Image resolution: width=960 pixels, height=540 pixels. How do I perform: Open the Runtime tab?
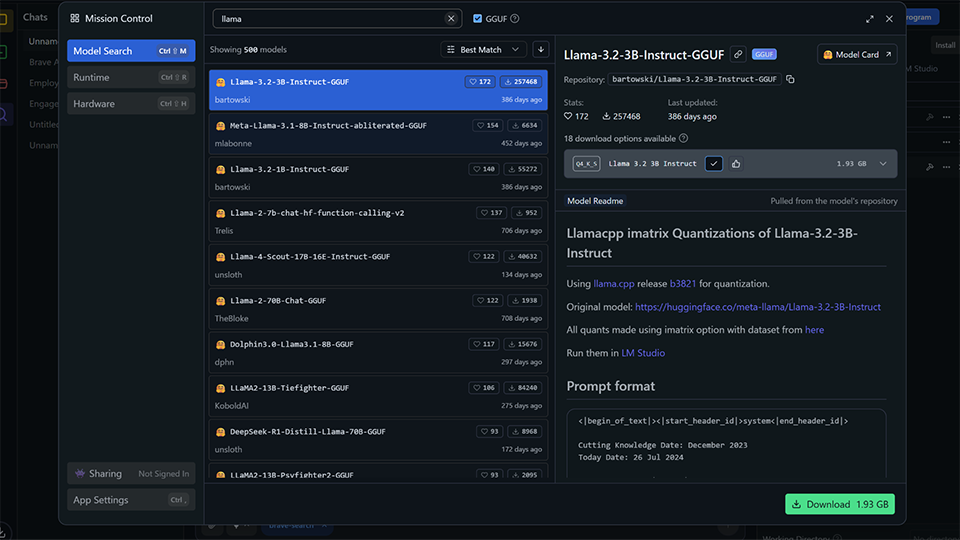click(131, 77)
